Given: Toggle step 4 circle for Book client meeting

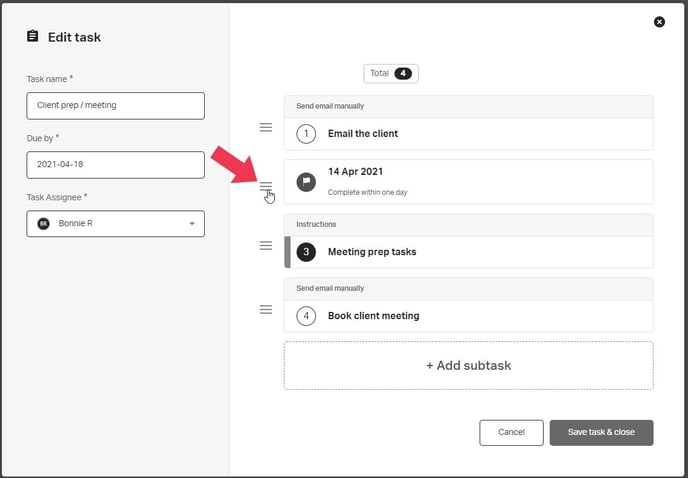Looking at the screenshot, I should tap(306, 316).
